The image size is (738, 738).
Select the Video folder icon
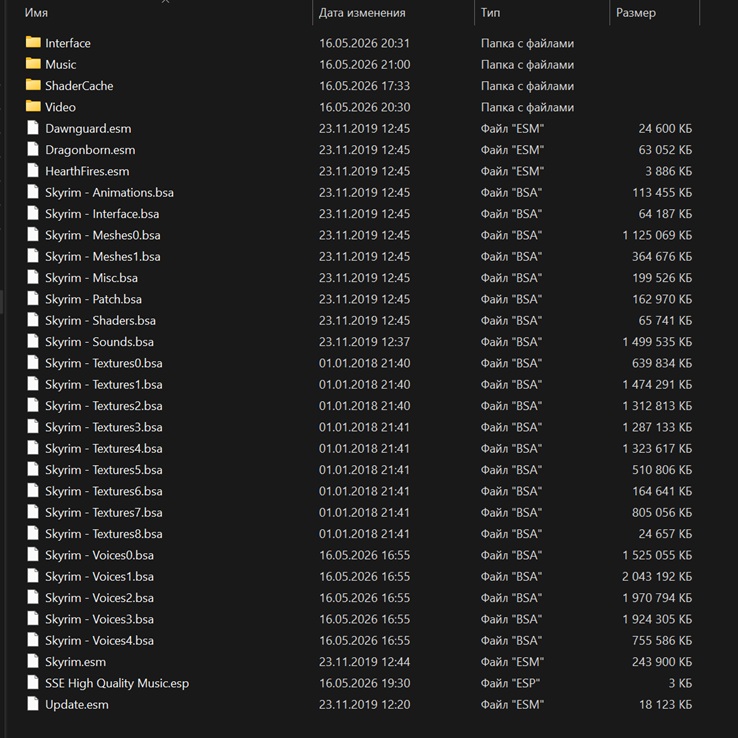click(x=33, y=106)
